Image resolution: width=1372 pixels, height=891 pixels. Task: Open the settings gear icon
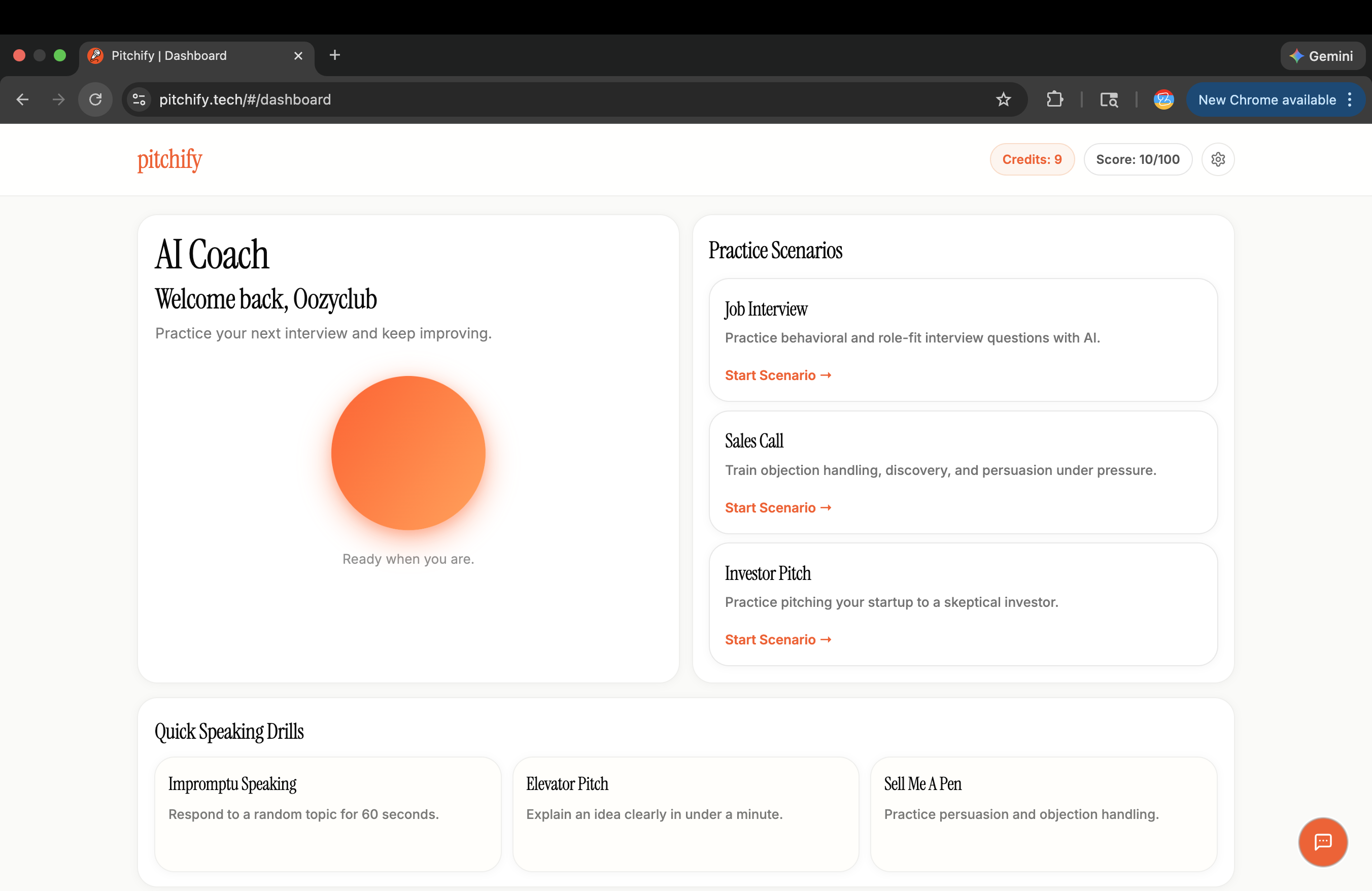(x=1218, y=160)
